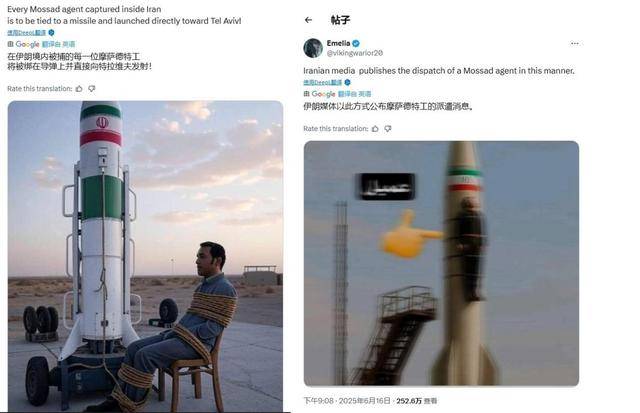Thumbs up Emelia's post translation

coord(375,129)
